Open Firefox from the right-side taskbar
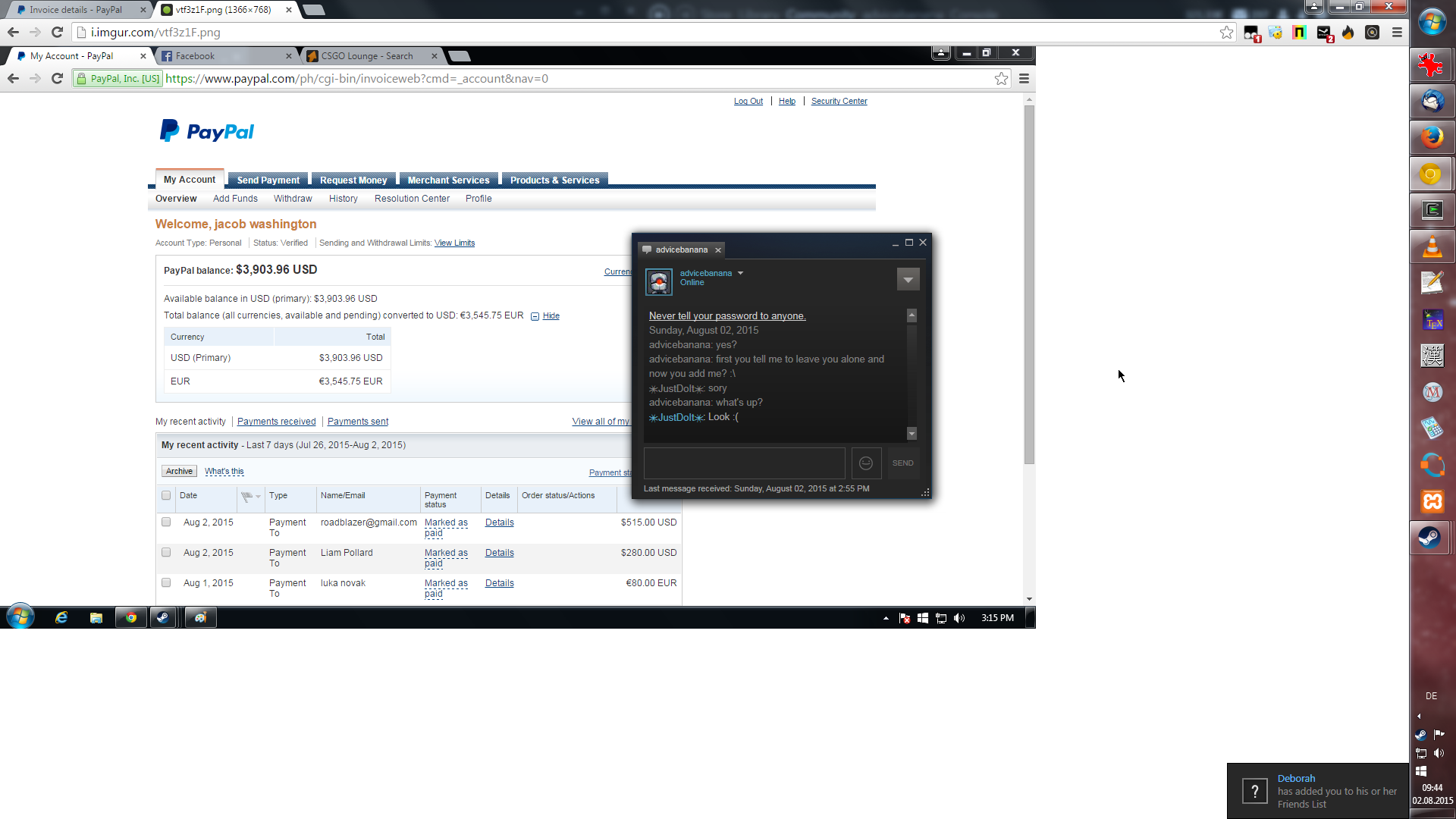This screenshot has height=819, width=1456. click(x=1431, y=137)
